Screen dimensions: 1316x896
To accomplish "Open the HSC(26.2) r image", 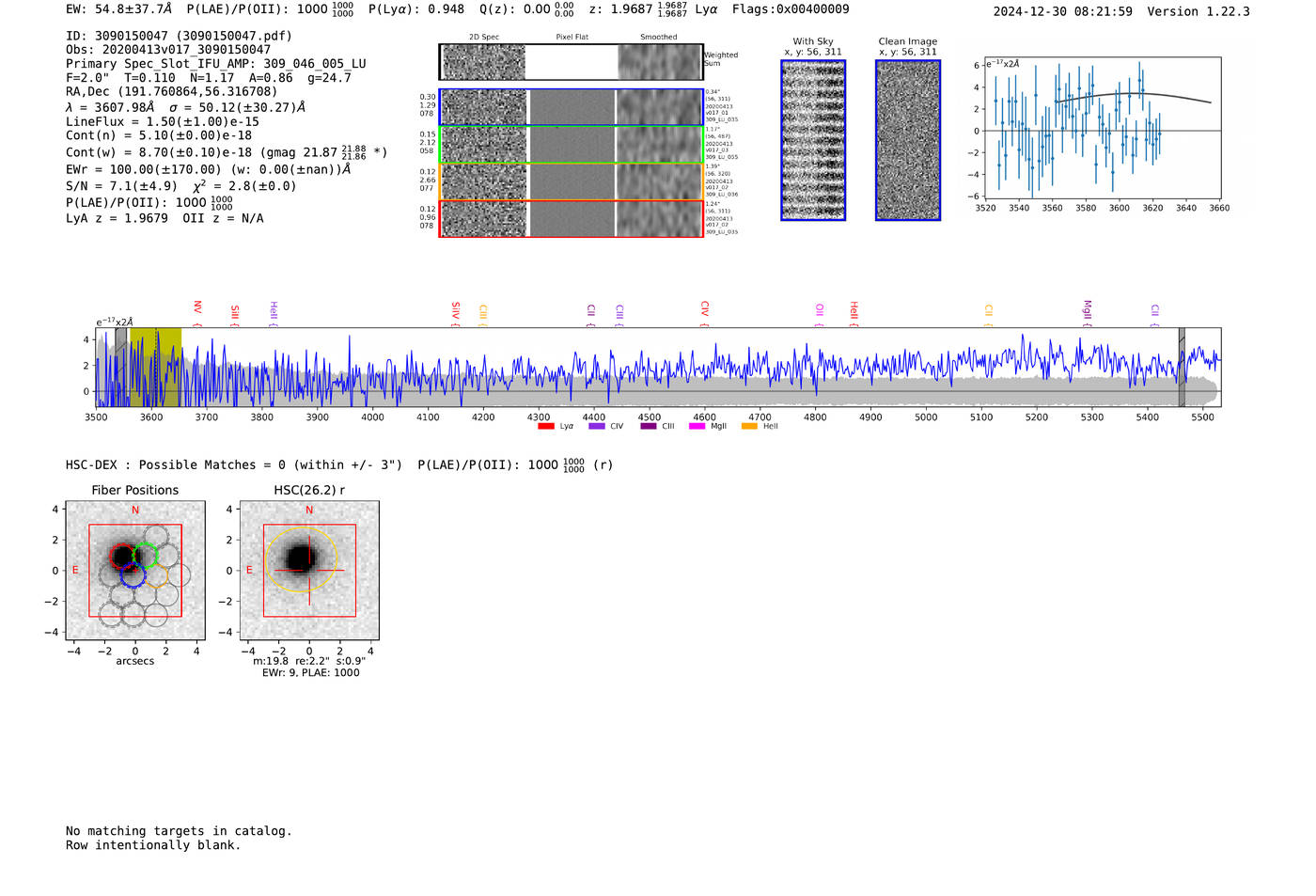I will (309, 571).
